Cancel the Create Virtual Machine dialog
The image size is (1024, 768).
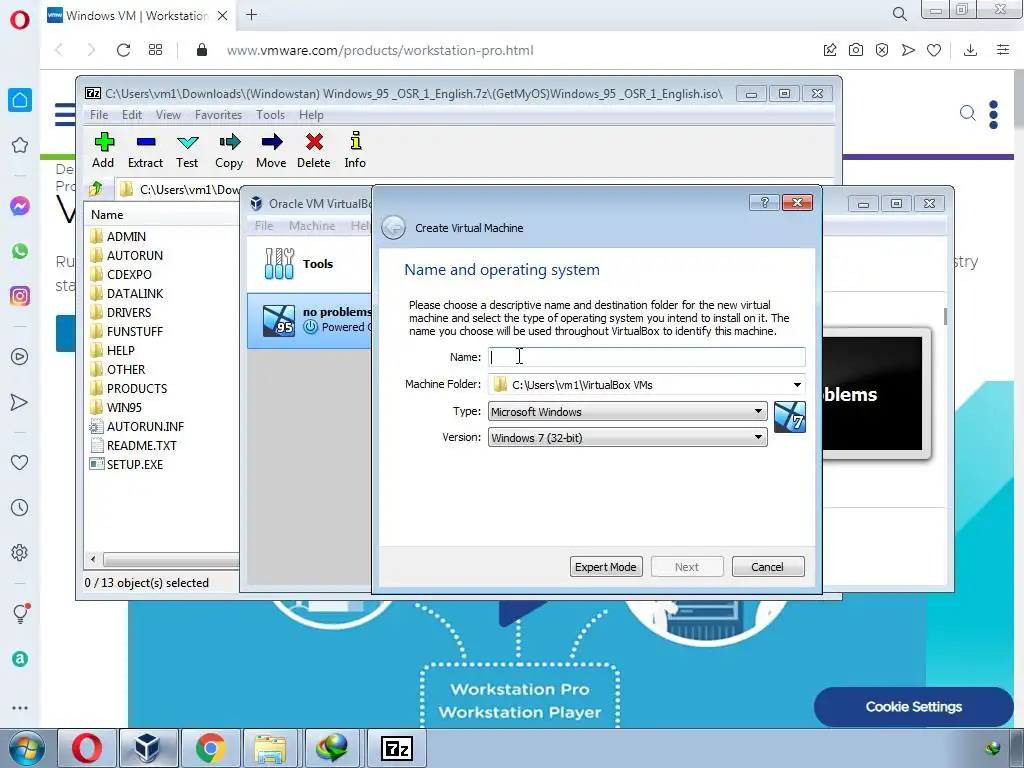click(768, 567)
